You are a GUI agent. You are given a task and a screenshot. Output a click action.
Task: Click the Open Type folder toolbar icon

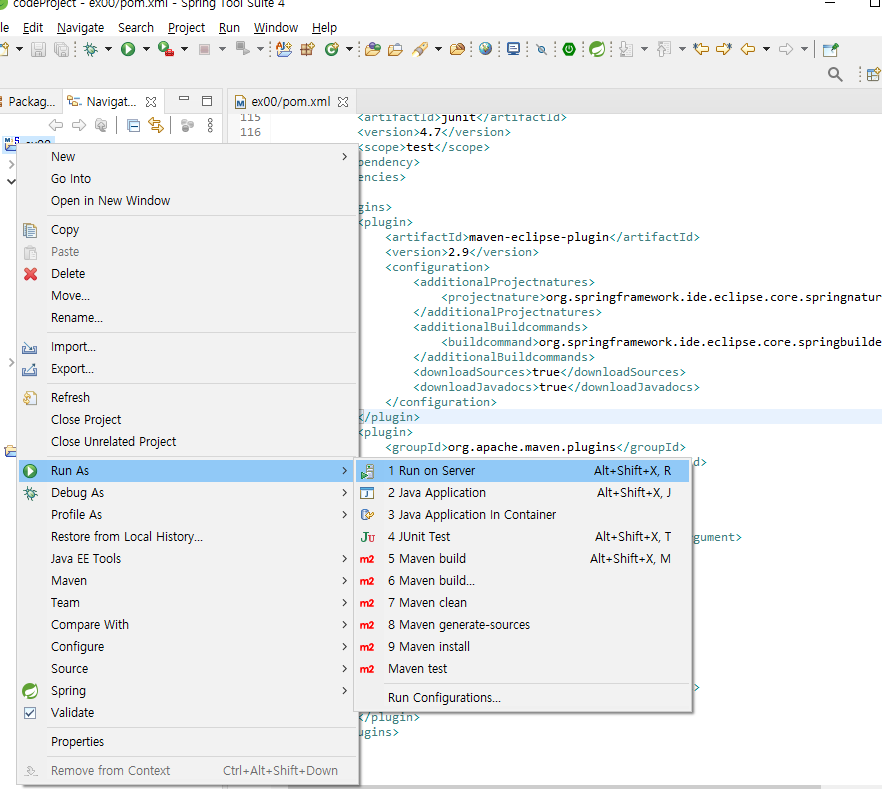click(372, 49)
